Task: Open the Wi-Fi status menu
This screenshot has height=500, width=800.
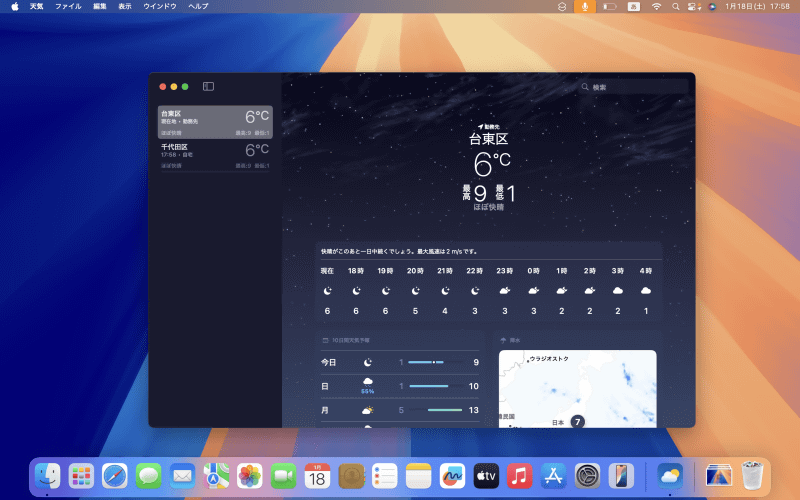Action: pos(657,7)
